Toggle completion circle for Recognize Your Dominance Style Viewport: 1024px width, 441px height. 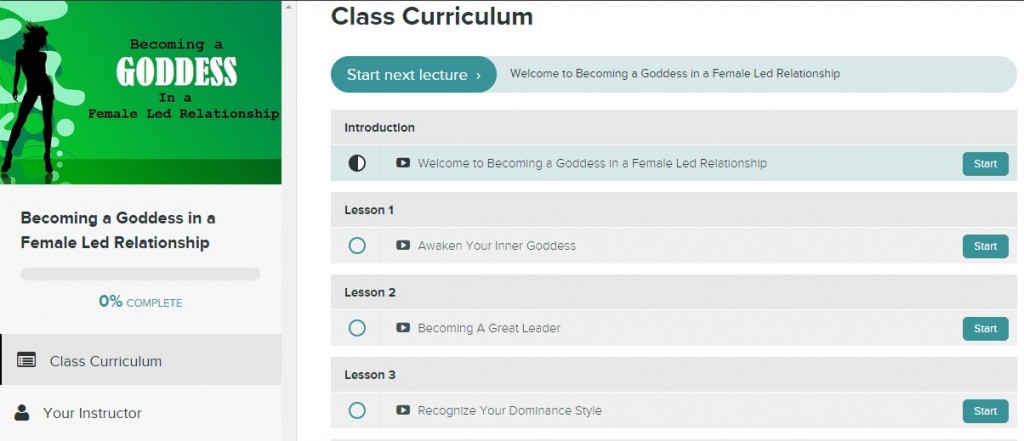[x=357, y=410]
